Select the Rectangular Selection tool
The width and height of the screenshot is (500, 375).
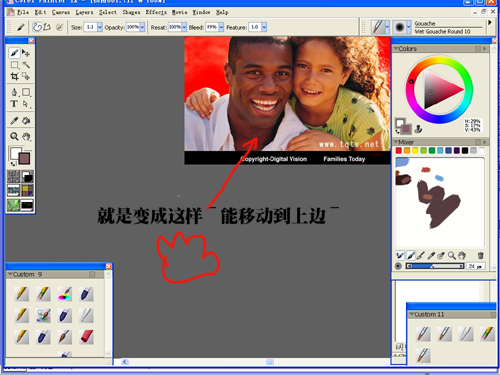pos(14,65)
